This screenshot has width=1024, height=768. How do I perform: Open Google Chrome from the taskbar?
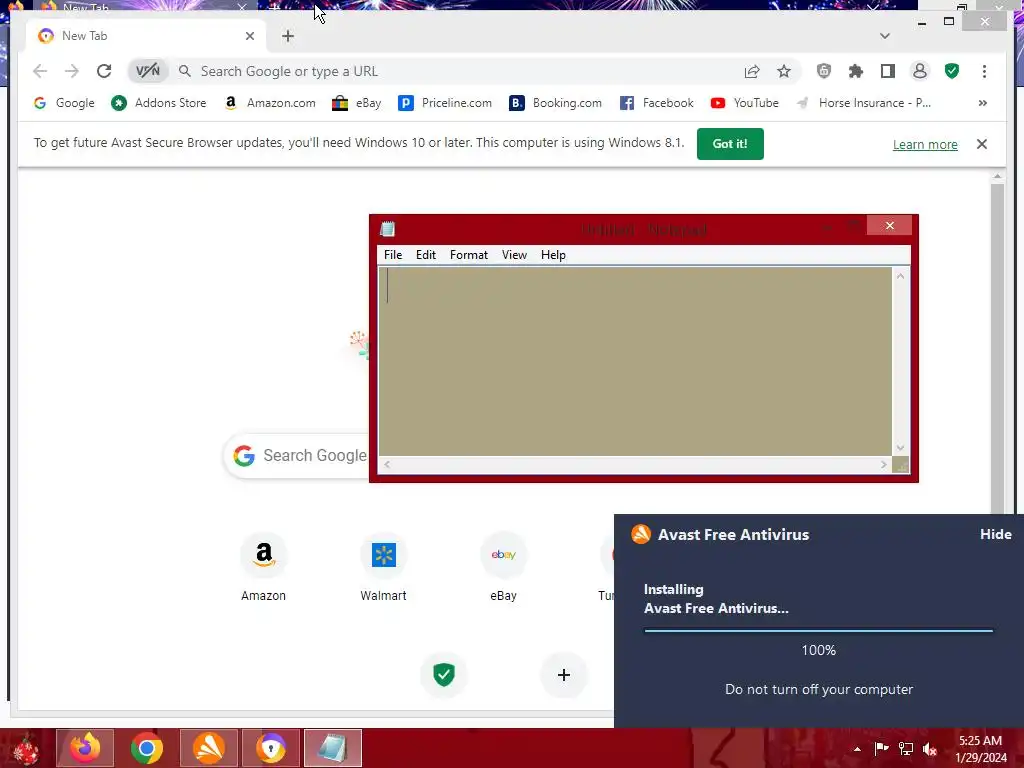pos(147,748)
